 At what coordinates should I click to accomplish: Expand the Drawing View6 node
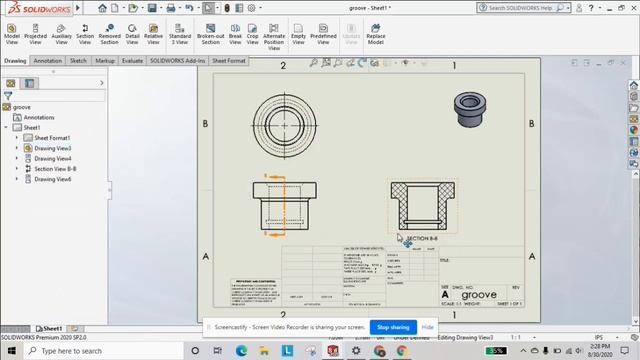(17, 179)
